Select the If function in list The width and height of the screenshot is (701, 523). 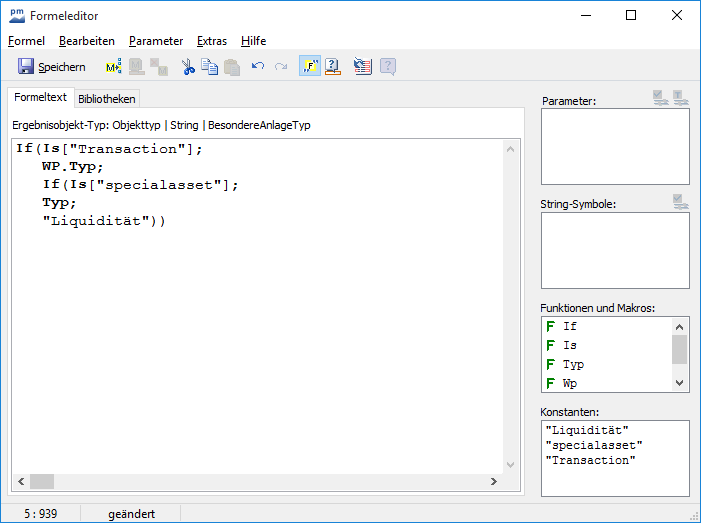[x=569, y=327]
